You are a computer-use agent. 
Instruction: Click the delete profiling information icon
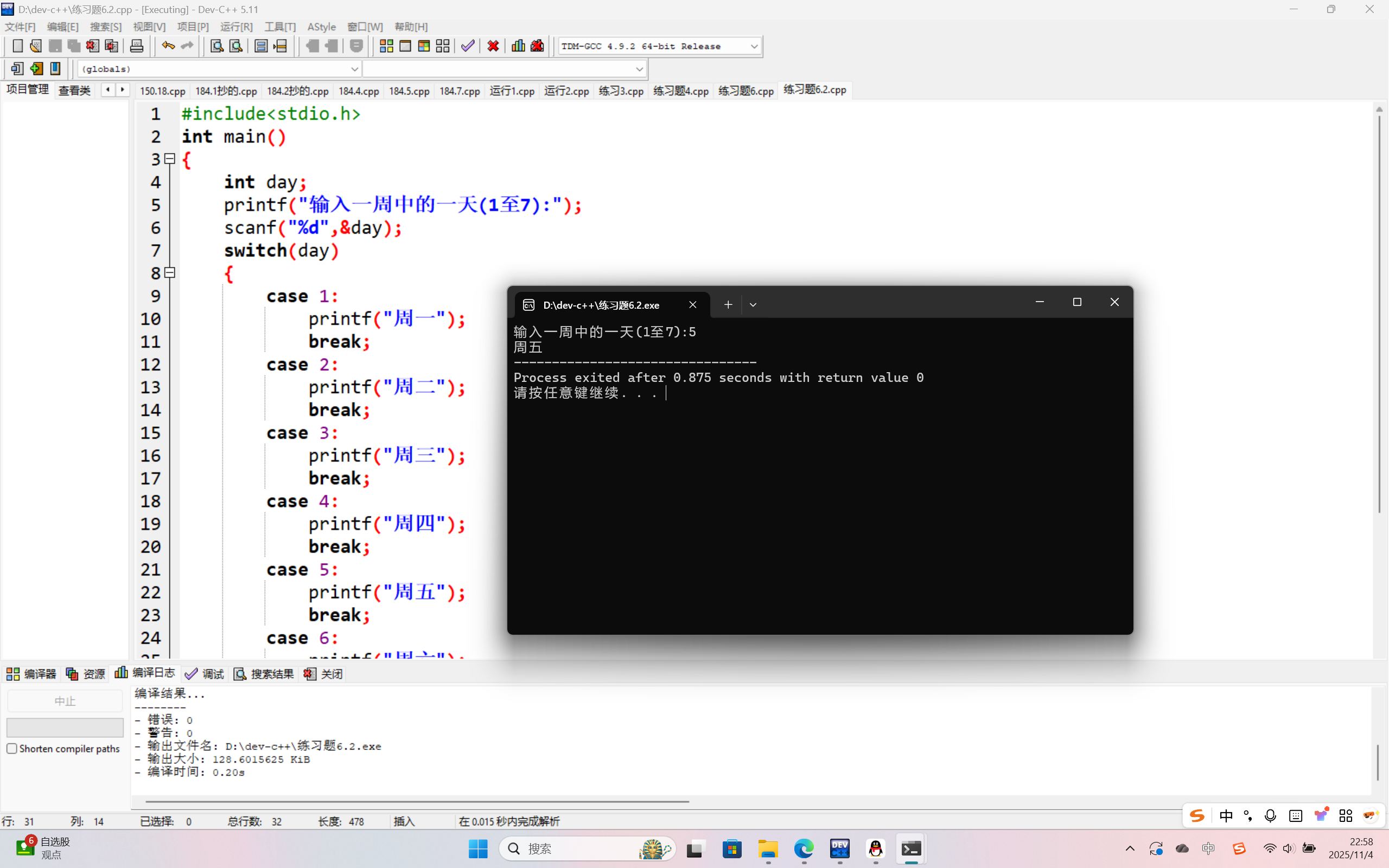(537, 46)
